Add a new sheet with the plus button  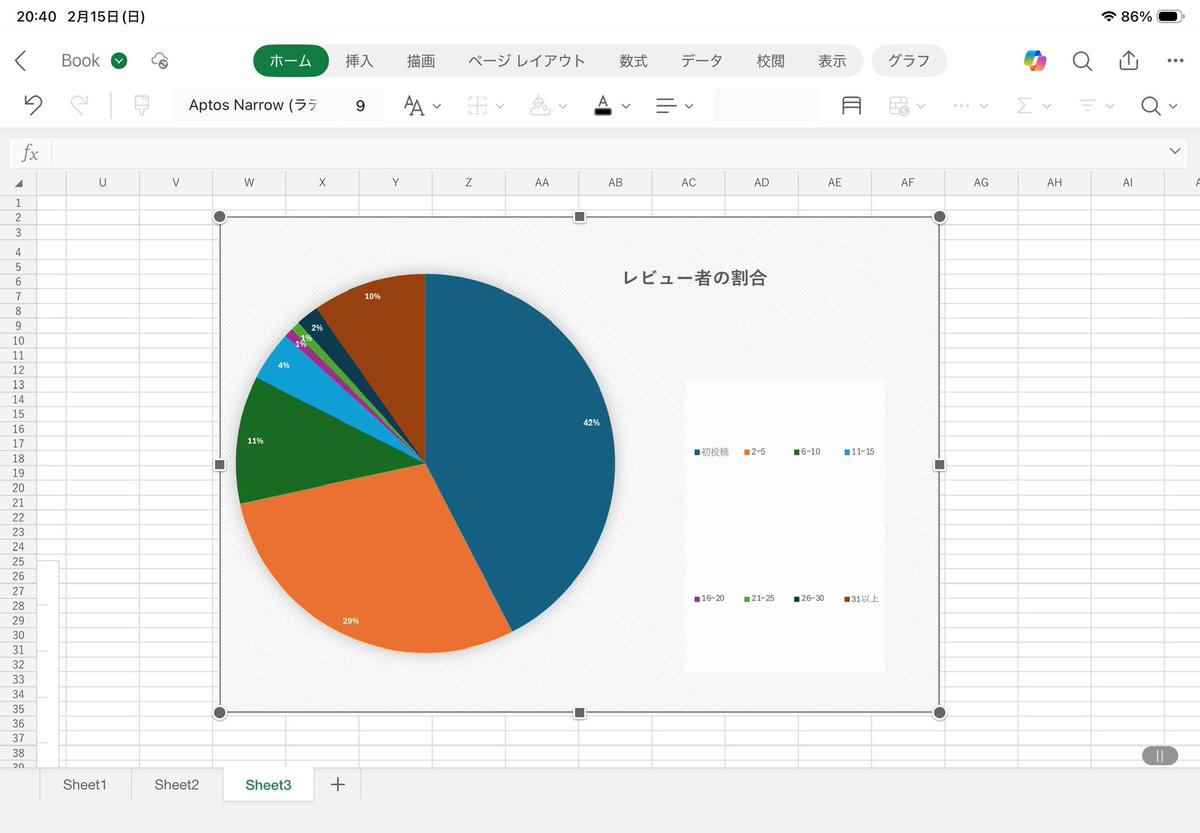[338, 785]
